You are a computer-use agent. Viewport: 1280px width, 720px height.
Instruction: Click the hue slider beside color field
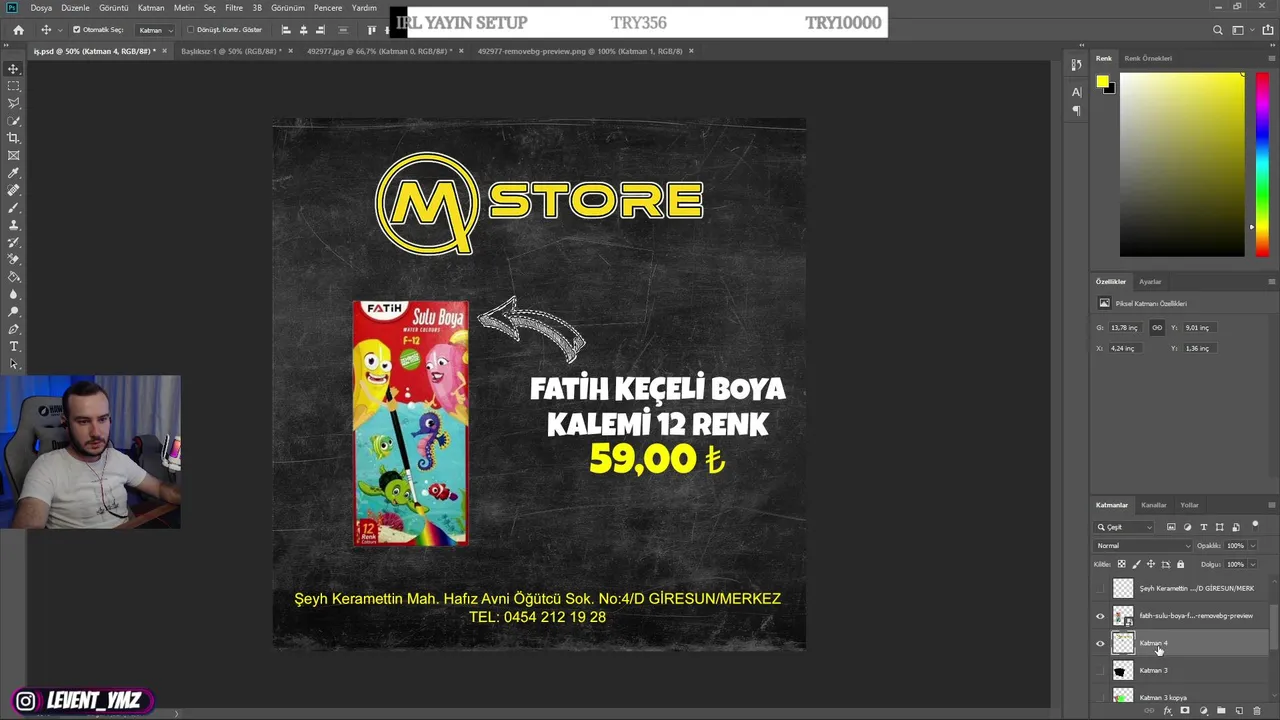coord(1262,164)
